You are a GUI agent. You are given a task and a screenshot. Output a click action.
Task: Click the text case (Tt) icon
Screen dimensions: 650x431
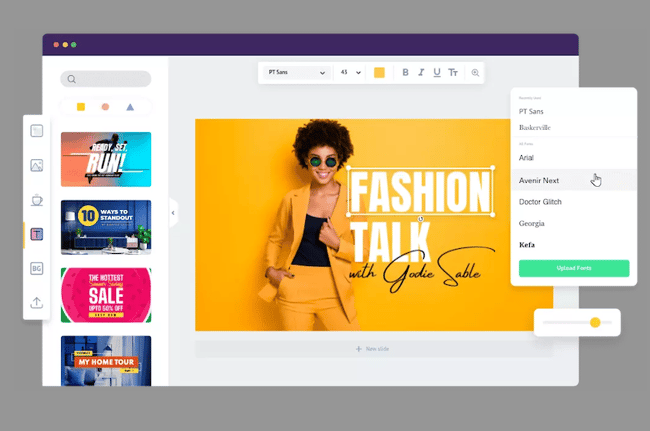[x=453, y=73]
